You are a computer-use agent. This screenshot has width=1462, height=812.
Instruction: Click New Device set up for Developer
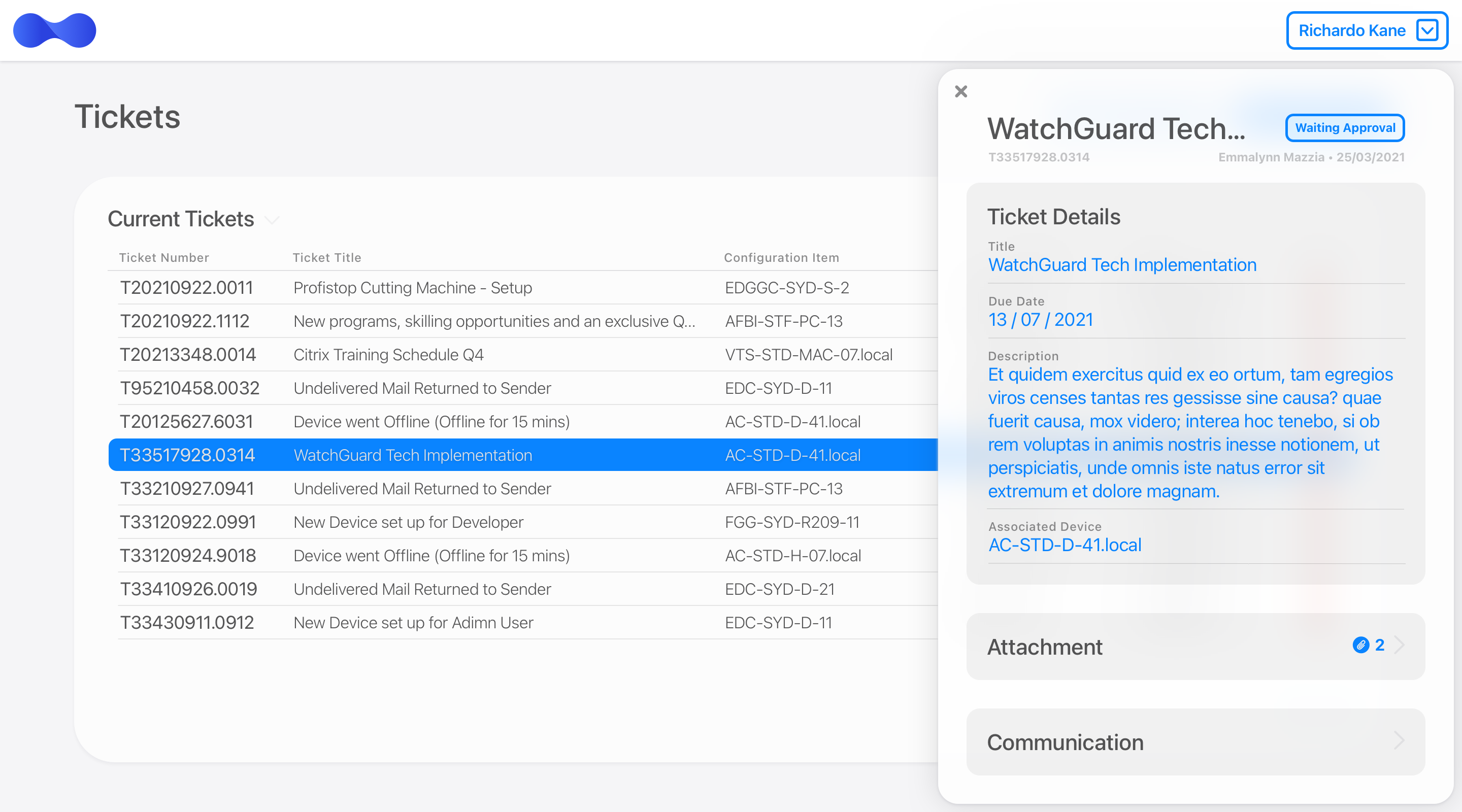click(408, 522)
